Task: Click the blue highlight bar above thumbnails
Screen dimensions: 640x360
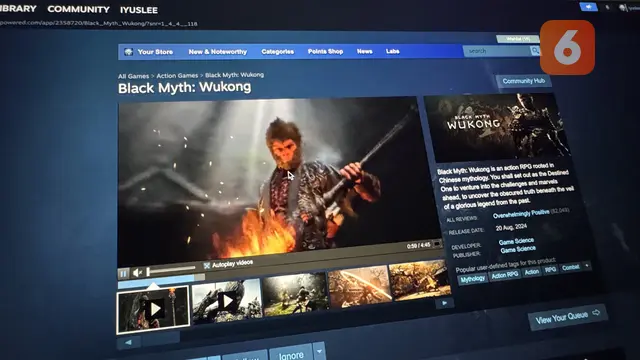Action: coord(156,281)
